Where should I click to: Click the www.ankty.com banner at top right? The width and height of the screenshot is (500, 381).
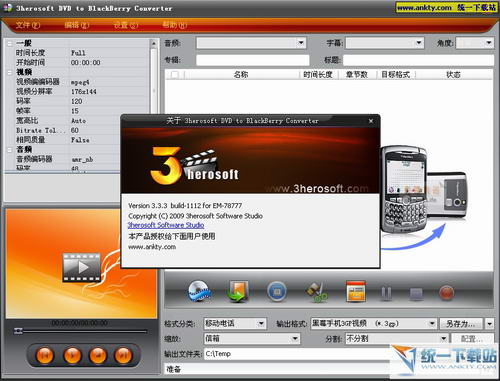446,7
